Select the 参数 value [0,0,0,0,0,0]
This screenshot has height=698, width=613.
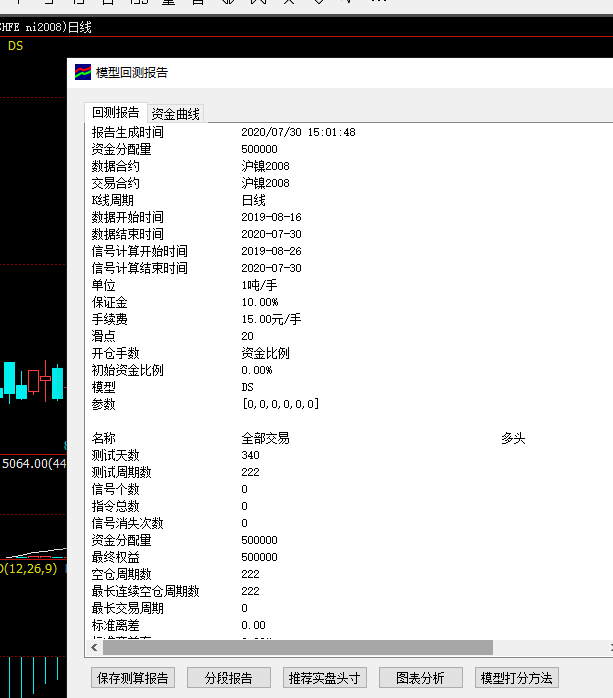coord(280,404)
